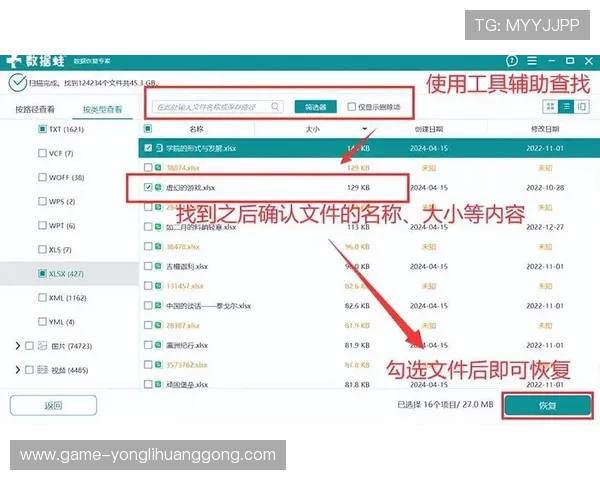
Task: Click xlsx file icon of 3573762.xlsx
Action: click(158, 364)
